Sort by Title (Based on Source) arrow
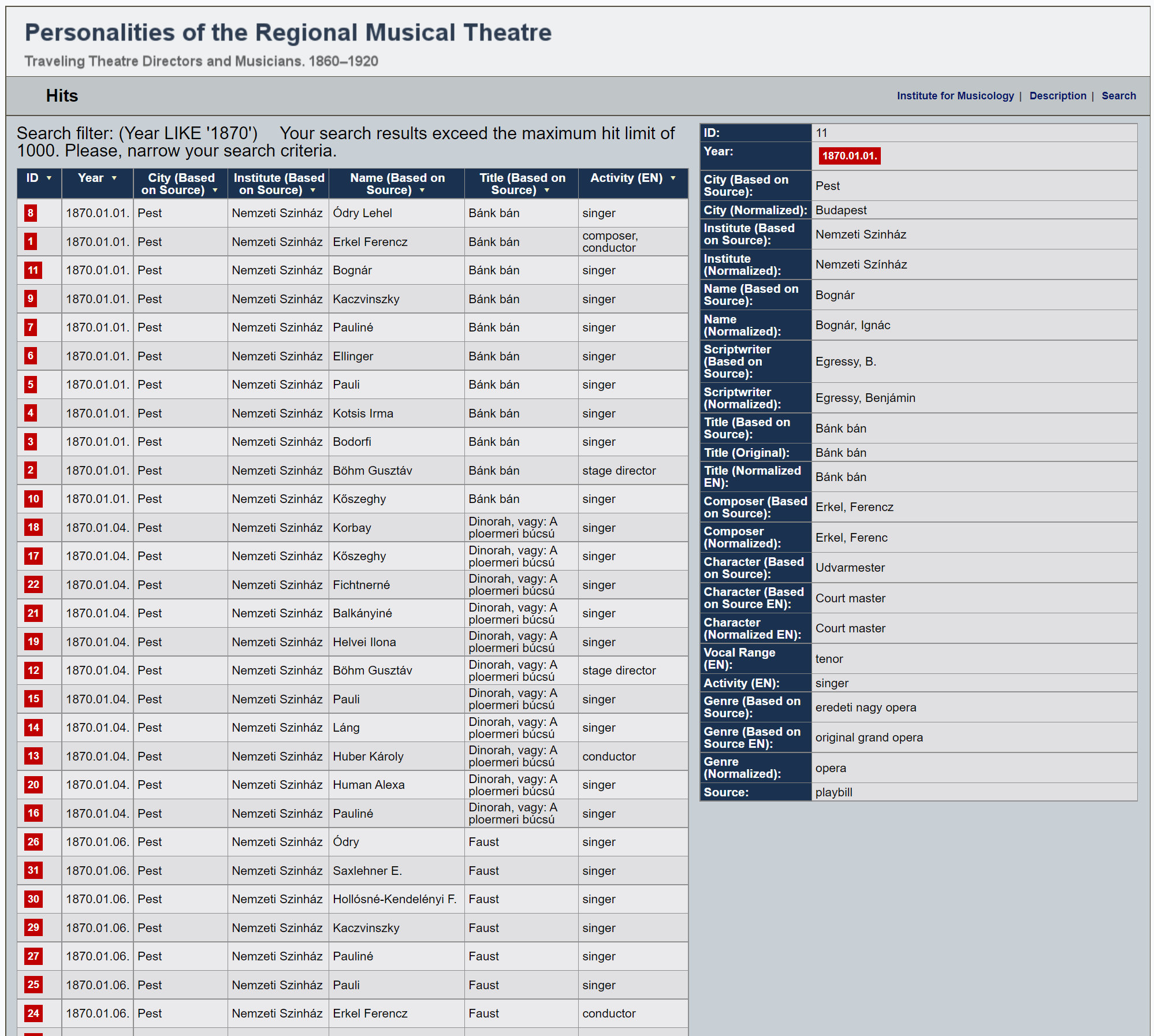Screen dimensions: 1154x1036 click(547, 191)
